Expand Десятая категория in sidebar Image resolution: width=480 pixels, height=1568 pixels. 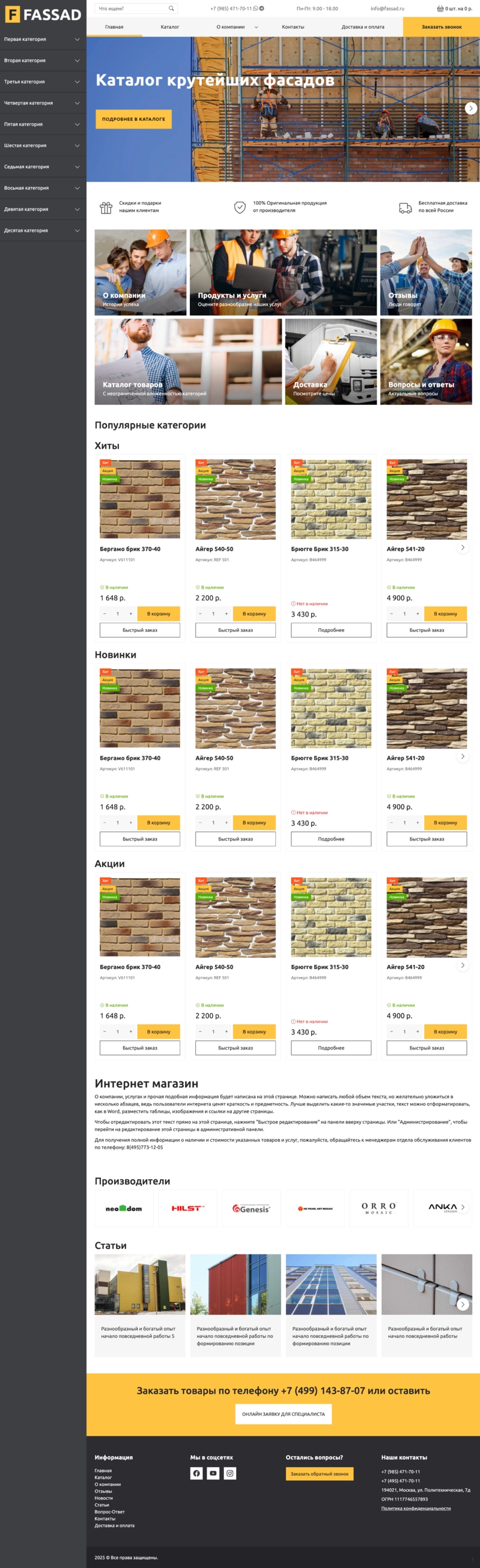(x=77, y=231)
